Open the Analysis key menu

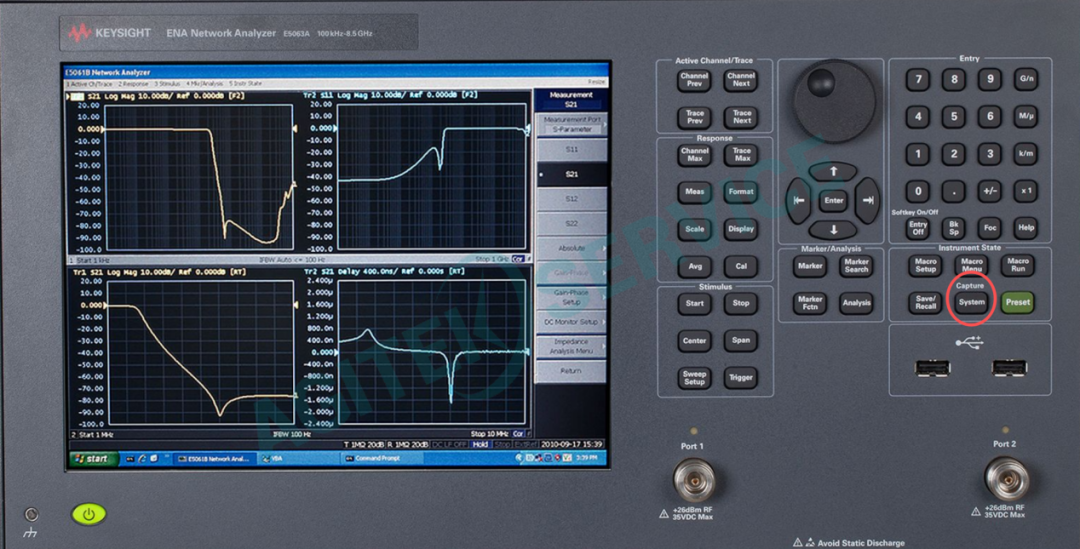856,302
